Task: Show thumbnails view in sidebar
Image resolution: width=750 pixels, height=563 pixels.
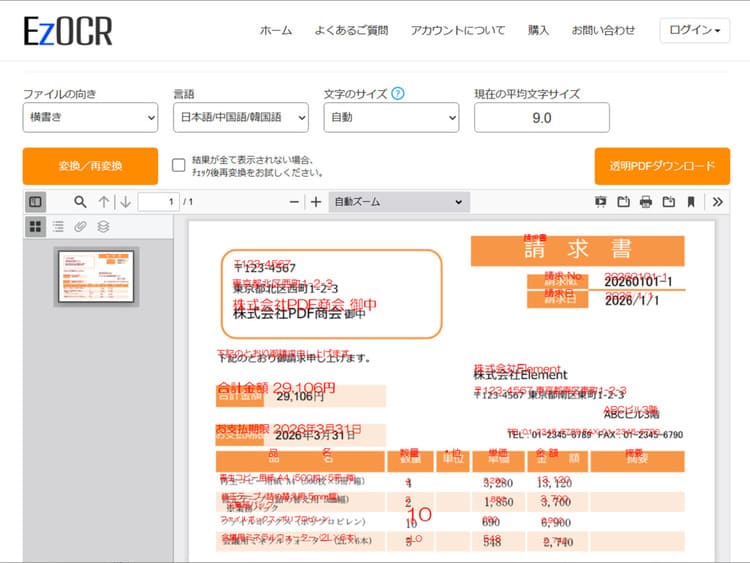Action: click(35, 226)
